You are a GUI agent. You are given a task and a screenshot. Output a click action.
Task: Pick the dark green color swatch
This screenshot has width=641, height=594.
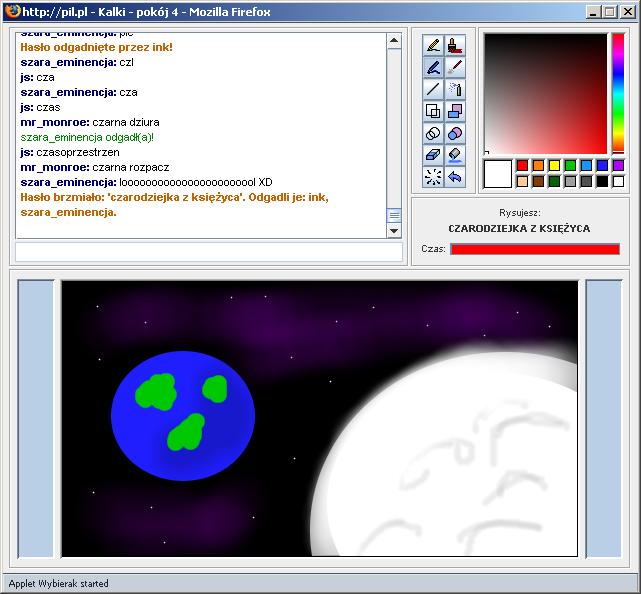click(554, 181)
